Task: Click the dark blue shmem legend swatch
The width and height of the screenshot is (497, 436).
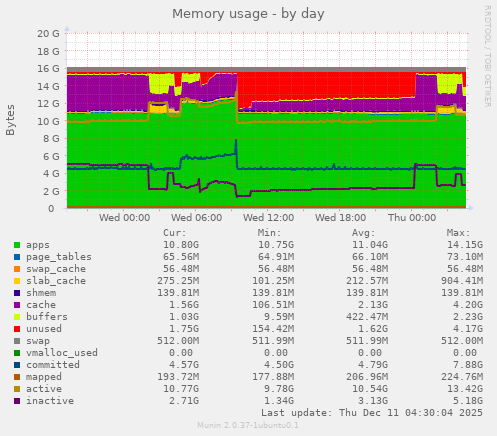Action: (17, 293)
